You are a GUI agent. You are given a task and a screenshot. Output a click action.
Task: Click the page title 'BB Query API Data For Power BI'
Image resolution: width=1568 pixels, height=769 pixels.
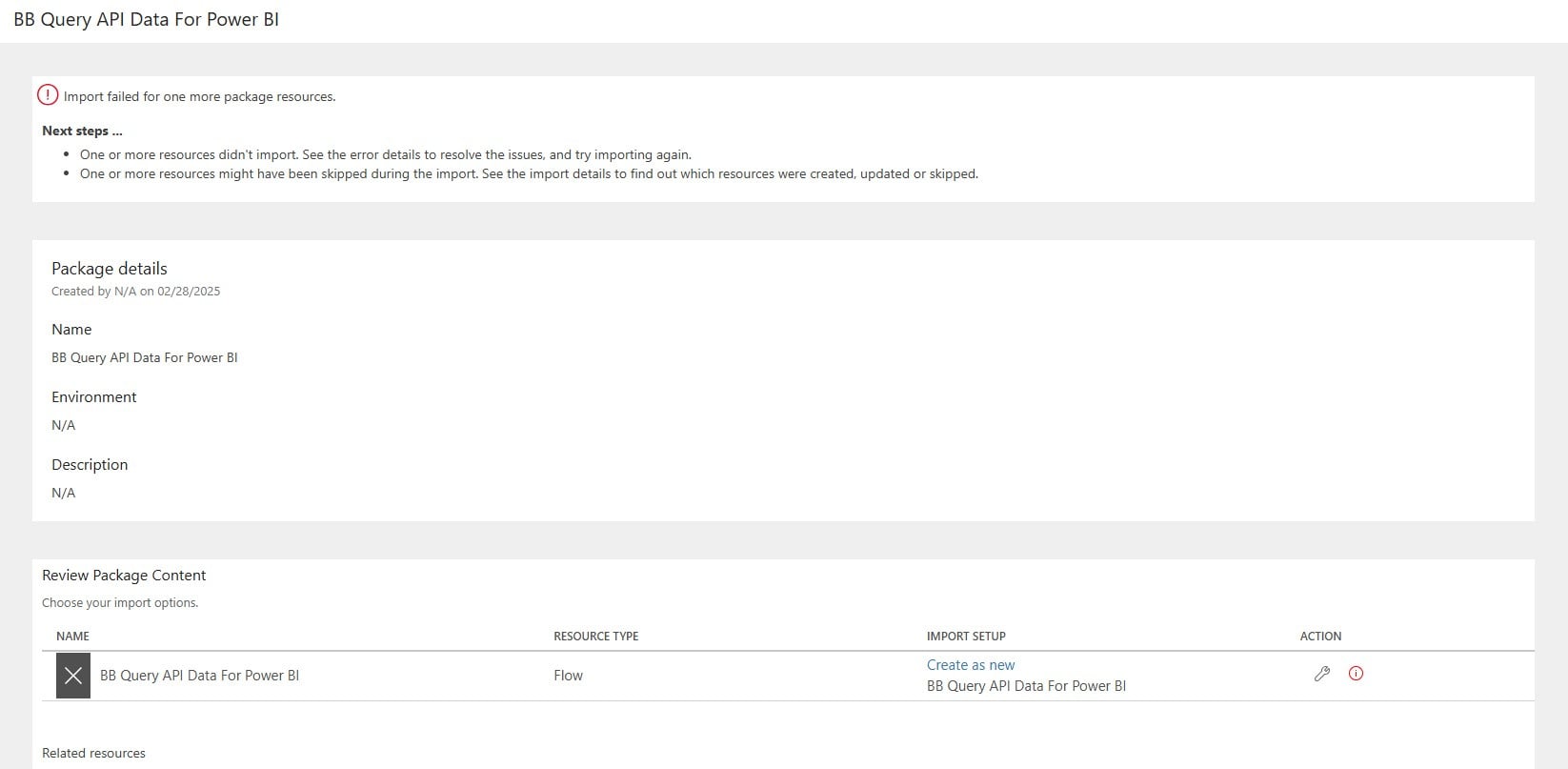click(x=147, y=20)
